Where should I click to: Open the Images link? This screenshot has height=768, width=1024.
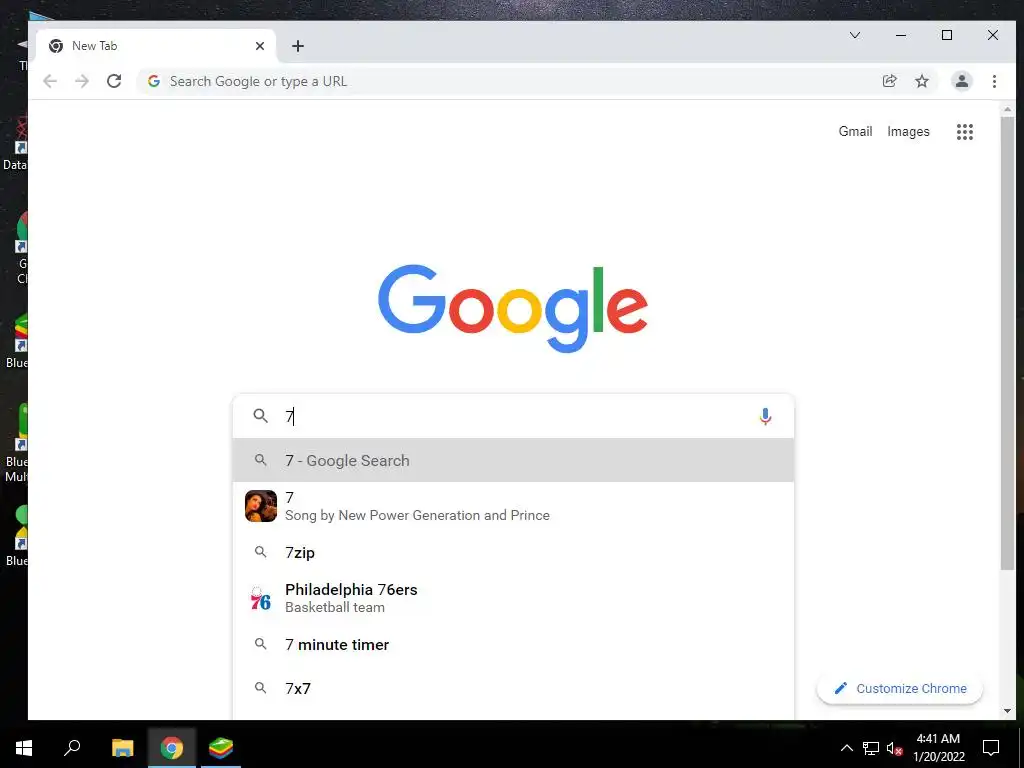click(x=908, y=131)
